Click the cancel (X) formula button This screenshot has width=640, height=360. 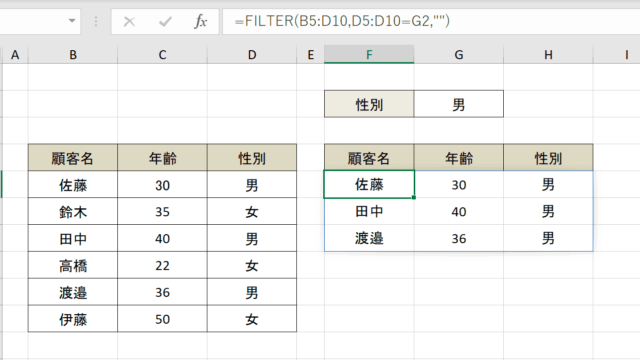click(129, 21)
